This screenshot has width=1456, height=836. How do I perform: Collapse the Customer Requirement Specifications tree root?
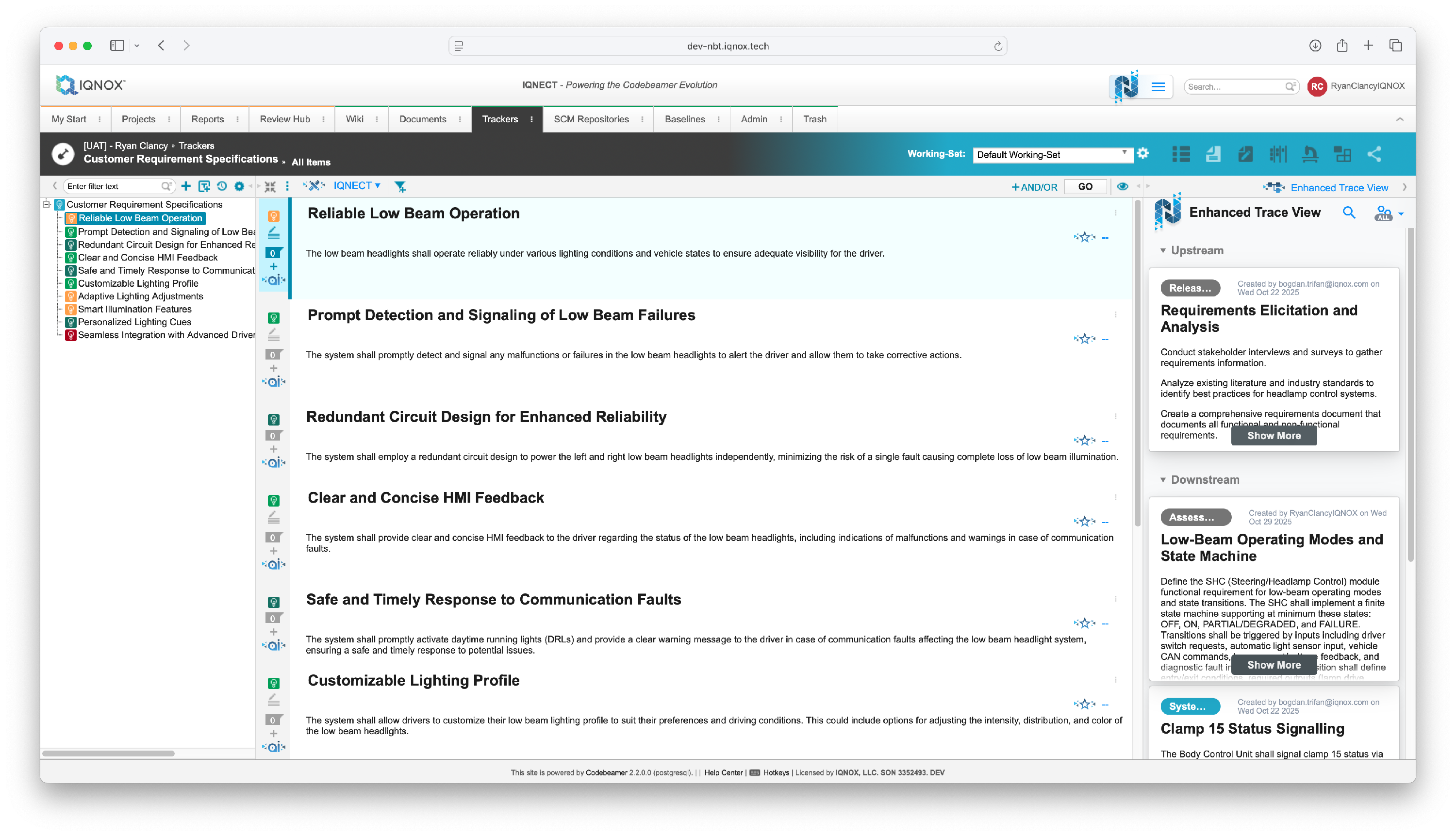coord(47,204)
